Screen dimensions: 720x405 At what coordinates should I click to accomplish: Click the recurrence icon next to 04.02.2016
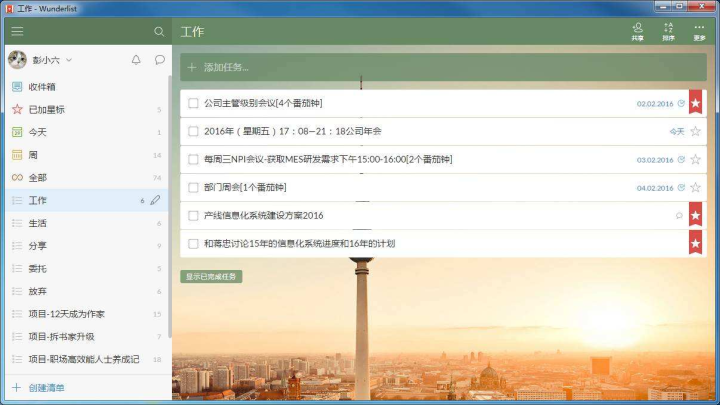coord(681,187)
